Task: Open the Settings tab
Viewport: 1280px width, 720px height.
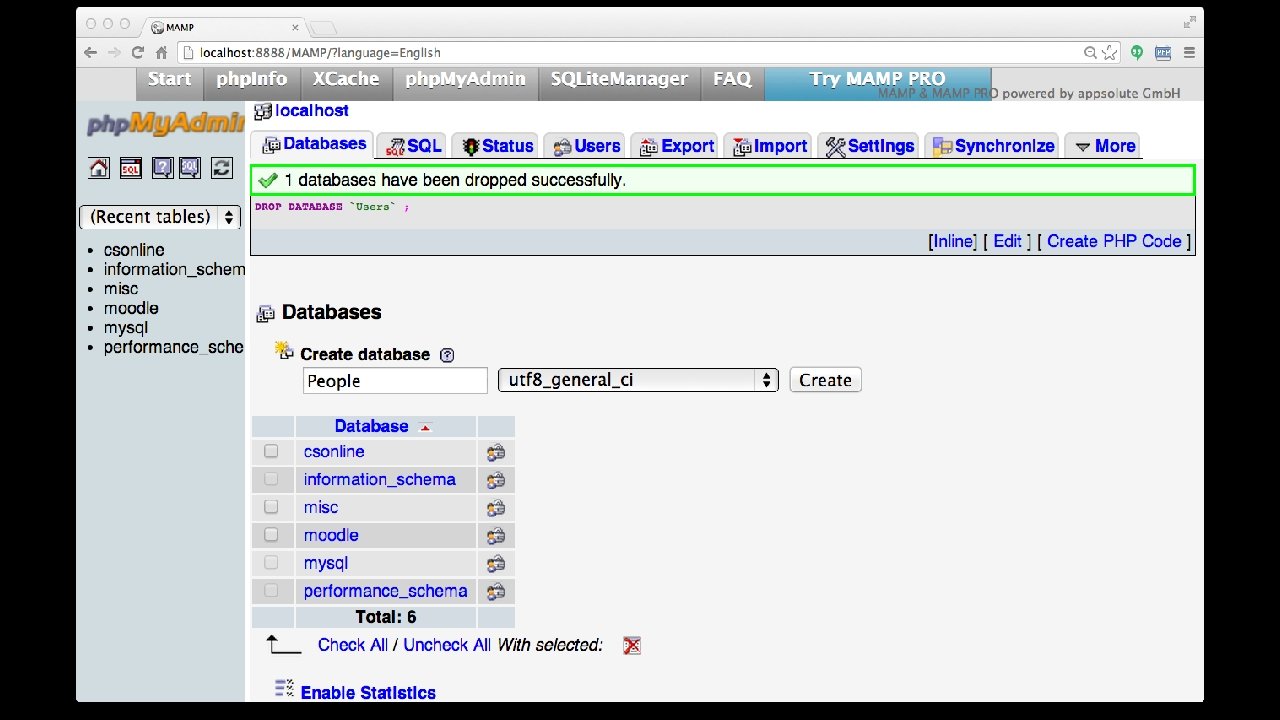Action: click(869, 146)
